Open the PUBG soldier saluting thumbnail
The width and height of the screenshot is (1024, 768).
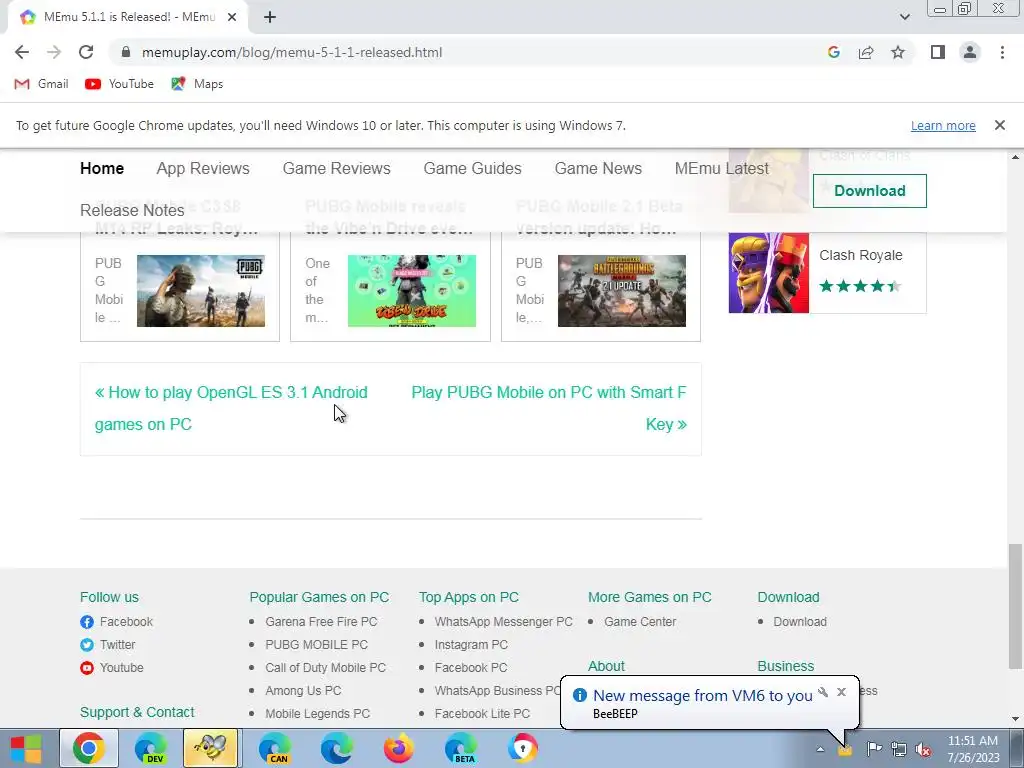pos(201,291)
